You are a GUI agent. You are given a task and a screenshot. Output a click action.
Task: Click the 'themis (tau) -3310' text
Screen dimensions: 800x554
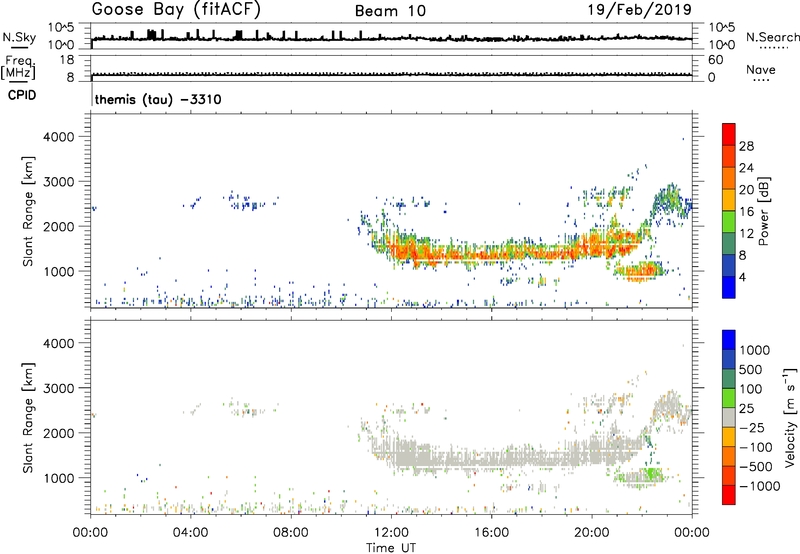point(158,99)
